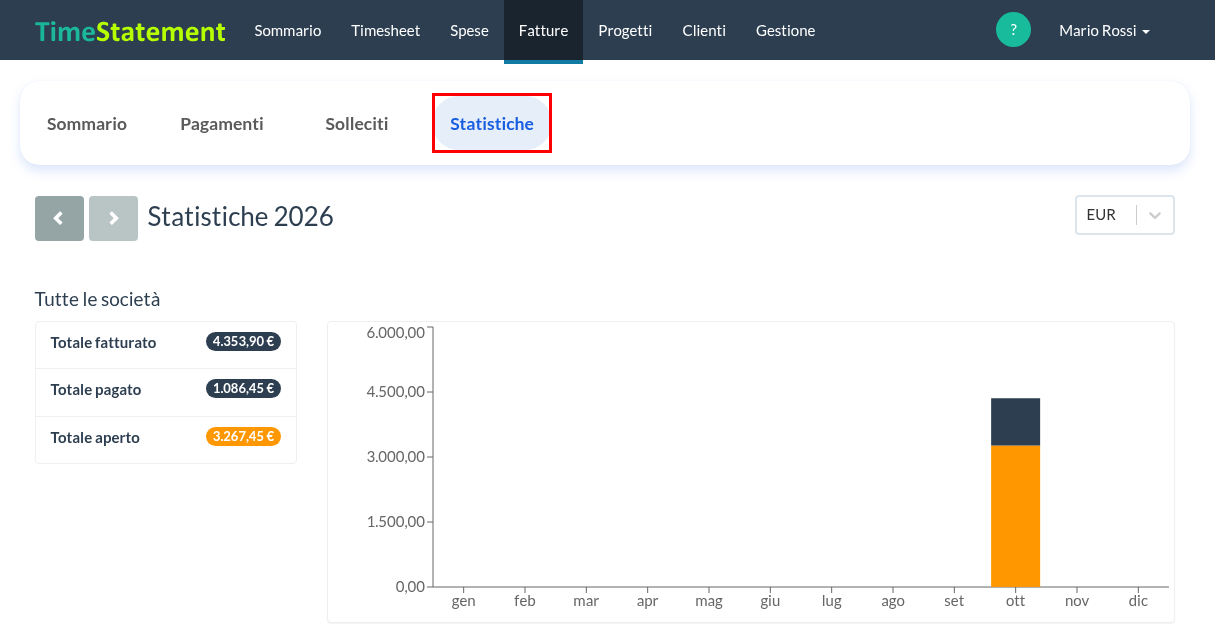Viewport: 1215px width, 638px height.
Task: Open the Solleciti tab
Action: coord(357,124)
